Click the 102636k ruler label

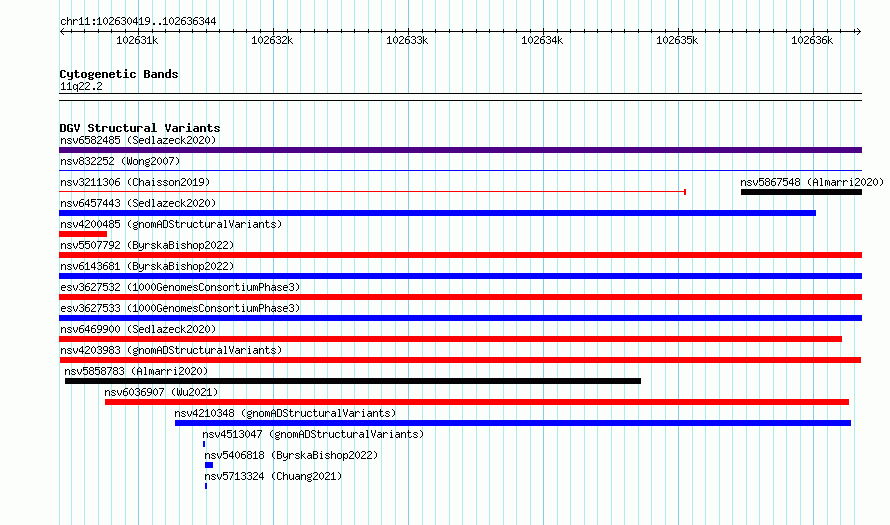(813, 40)
